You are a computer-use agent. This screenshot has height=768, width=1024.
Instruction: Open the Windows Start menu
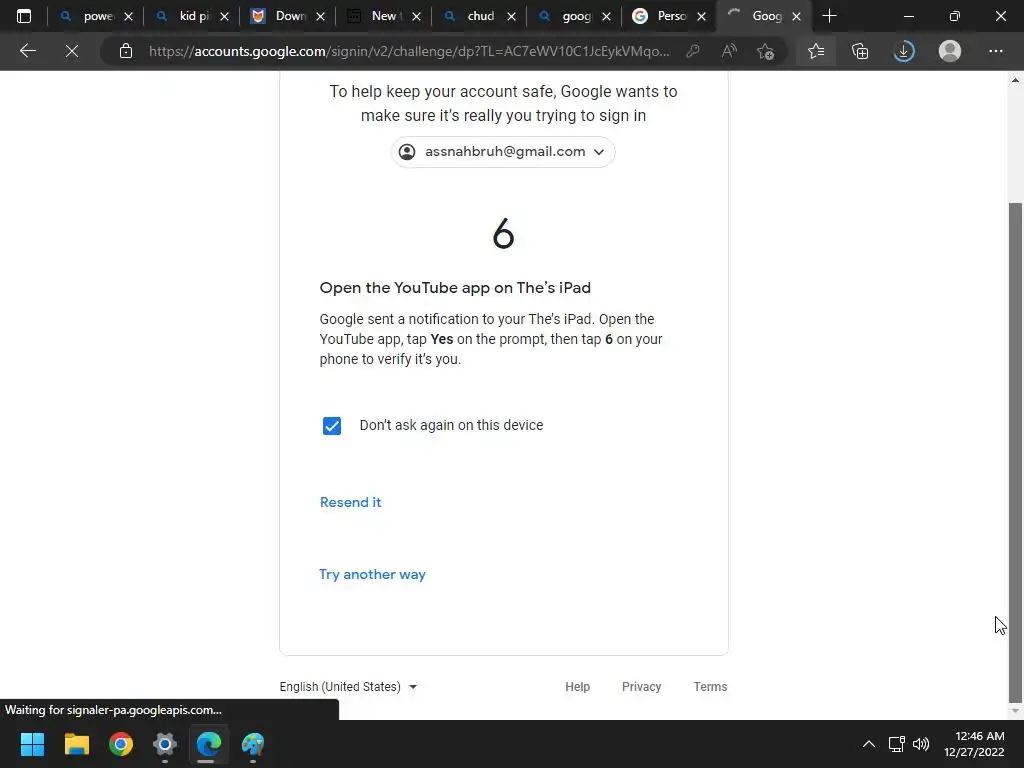[32, 744]
